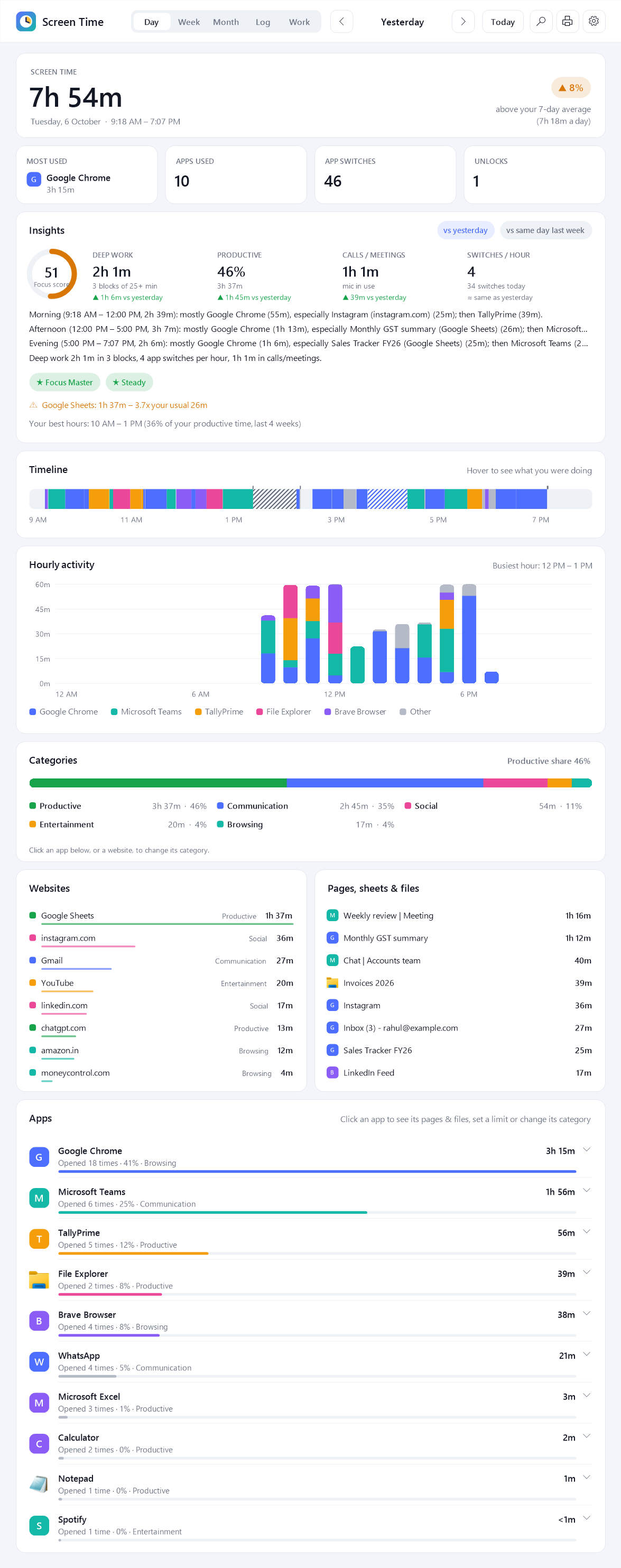Click the WhatsApp app icon
The width and height of the screenshot is (621, 1568).
point(39,1362)
